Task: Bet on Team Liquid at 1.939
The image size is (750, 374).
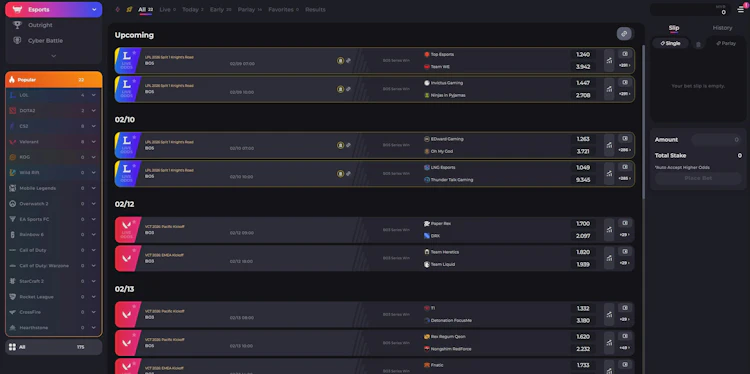Action: (583, 264)
